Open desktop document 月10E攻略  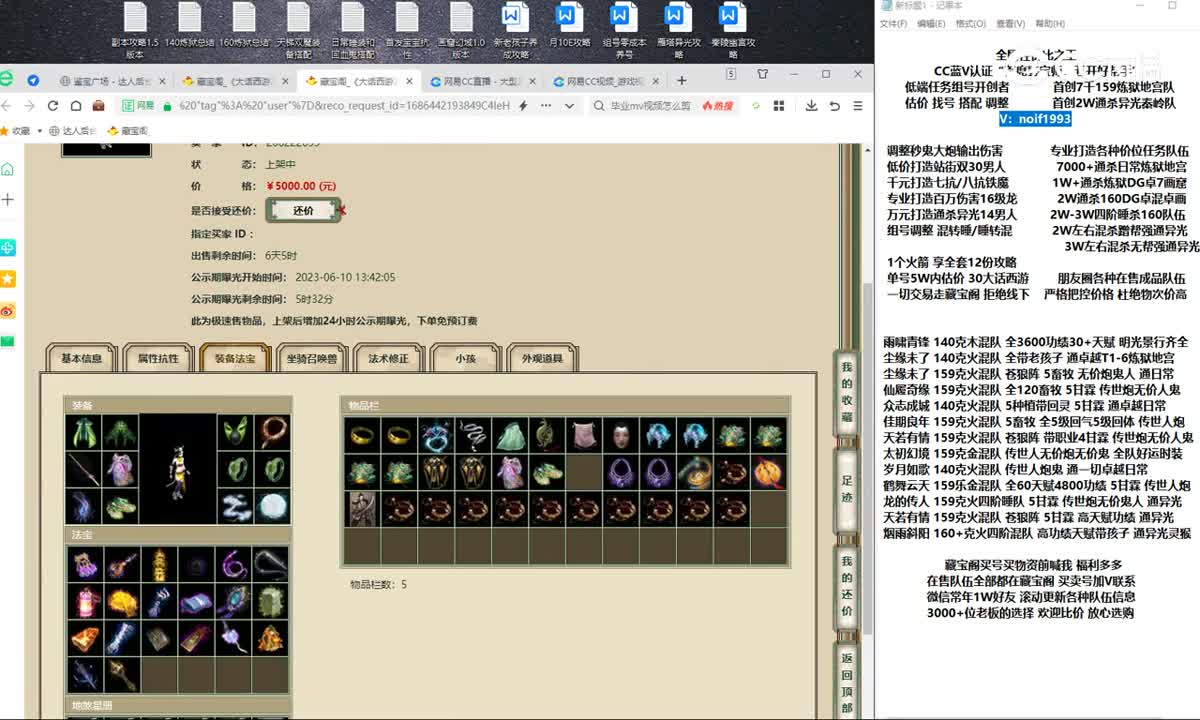point(569,26)
